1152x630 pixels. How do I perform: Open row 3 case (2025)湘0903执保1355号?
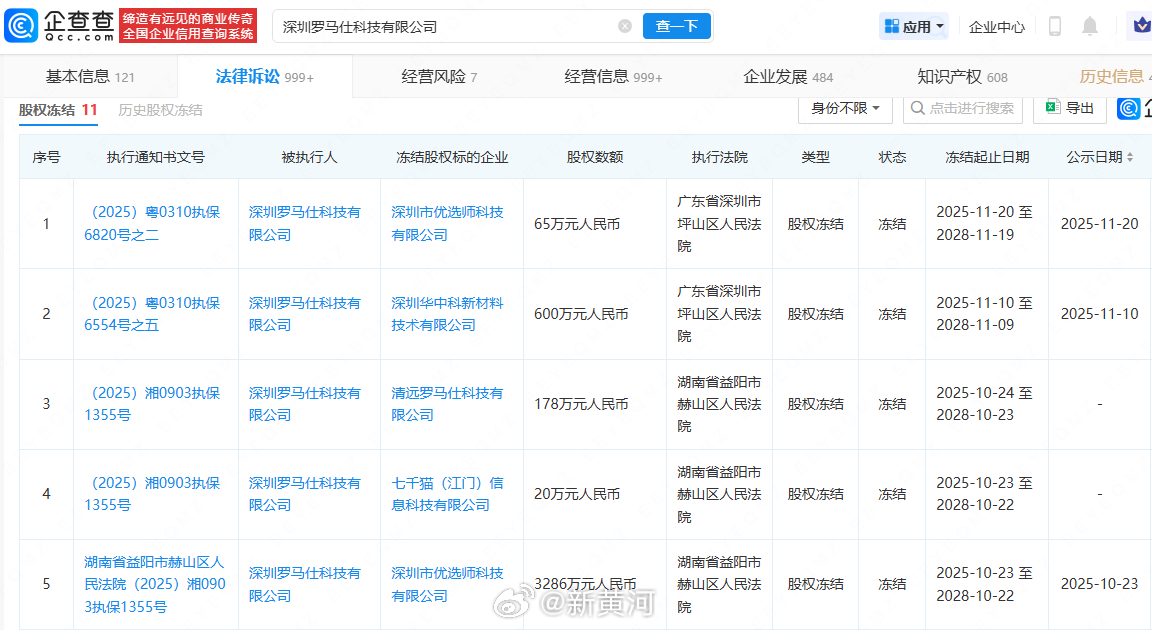point(152,404)
